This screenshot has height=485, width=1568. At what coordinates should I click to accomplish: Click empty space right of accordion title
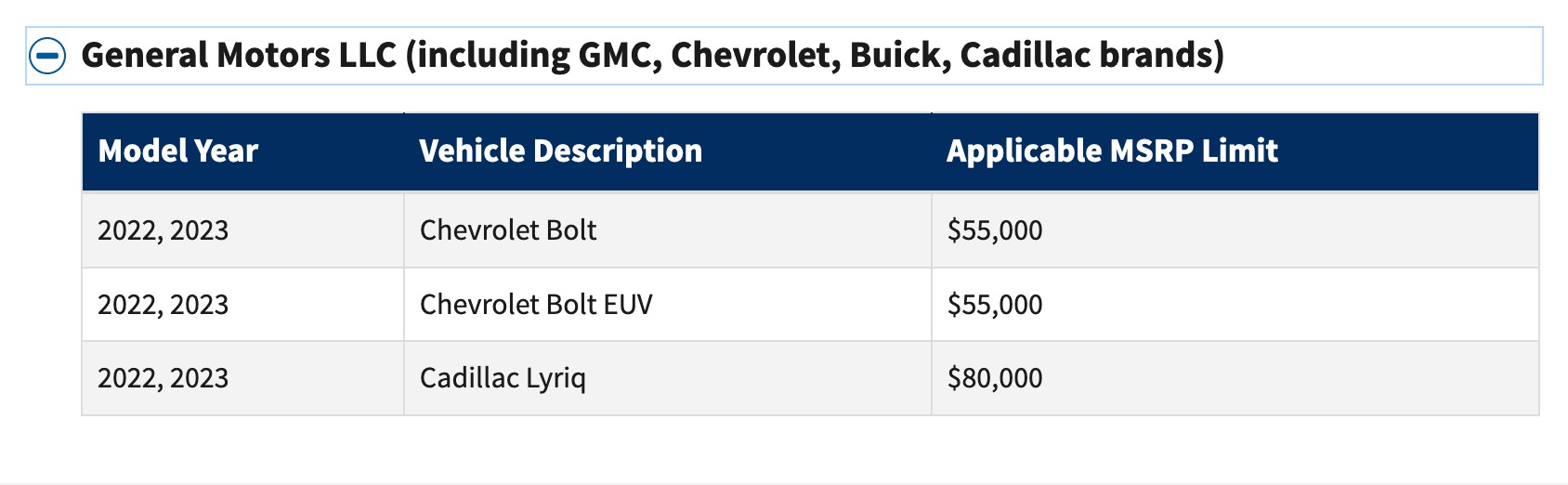(x=1384, y=56)
